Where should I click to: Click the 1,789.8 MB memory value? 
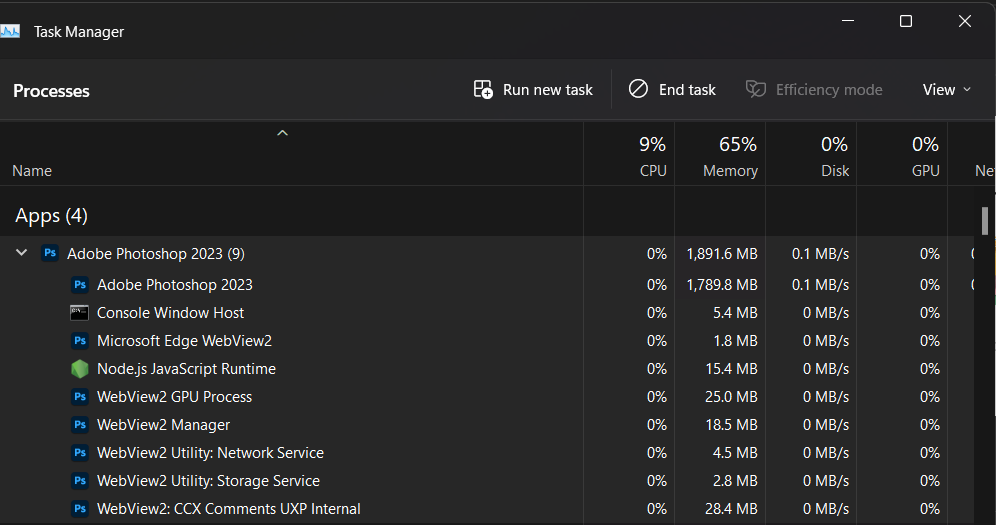click(722, 285)
